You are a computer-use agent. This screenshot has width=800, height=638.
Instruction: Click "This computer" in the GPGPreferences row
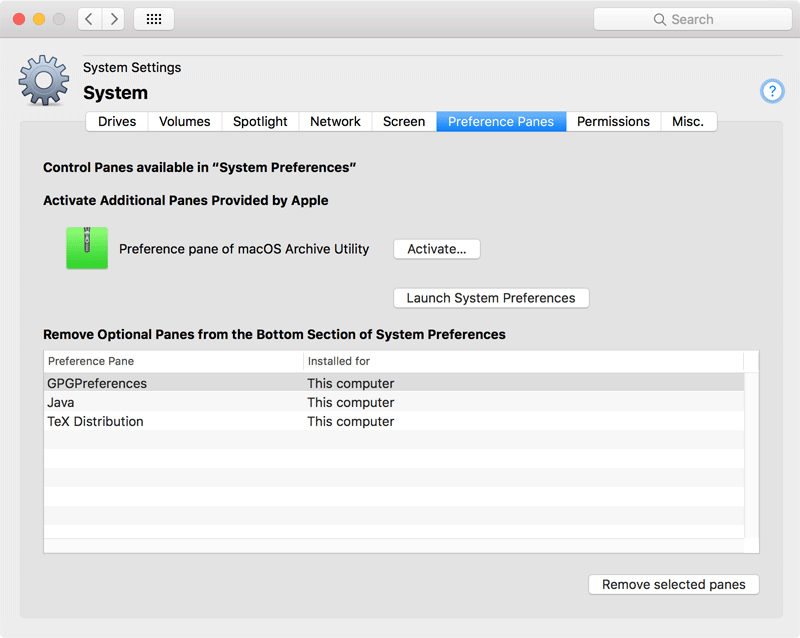[x=351, y=383]
